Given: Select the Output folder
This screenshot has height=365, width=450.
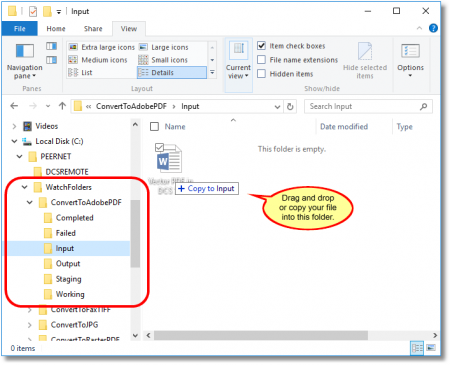Looking at the screenshot, I should (68, 264).
